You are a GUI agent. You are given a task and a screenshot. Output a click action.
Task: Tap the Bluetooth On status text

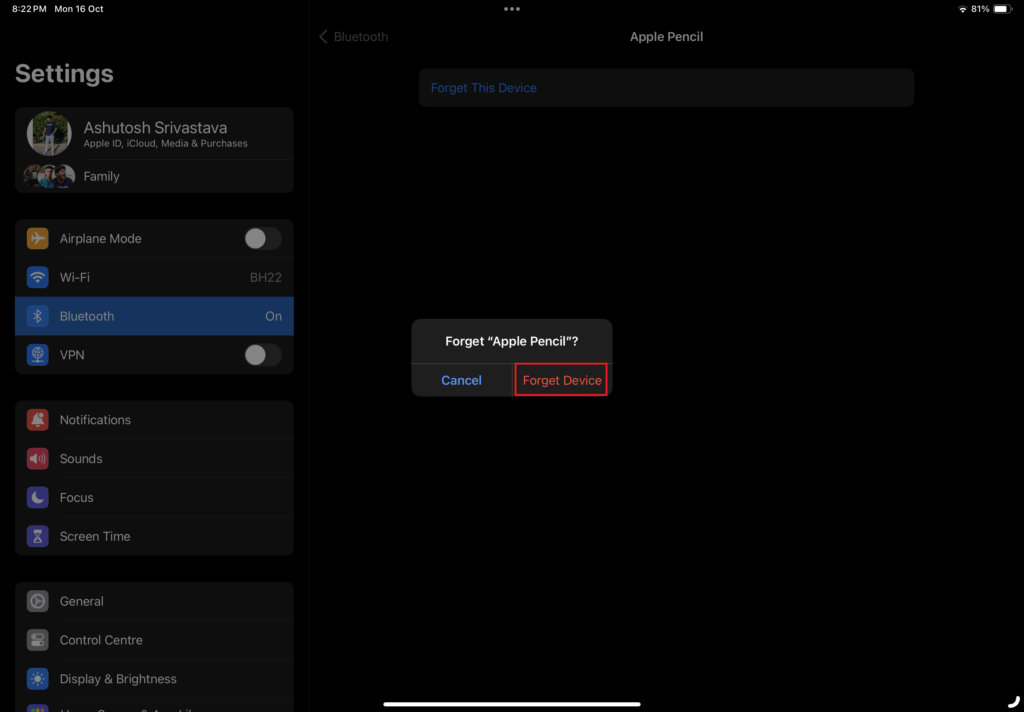274,316
